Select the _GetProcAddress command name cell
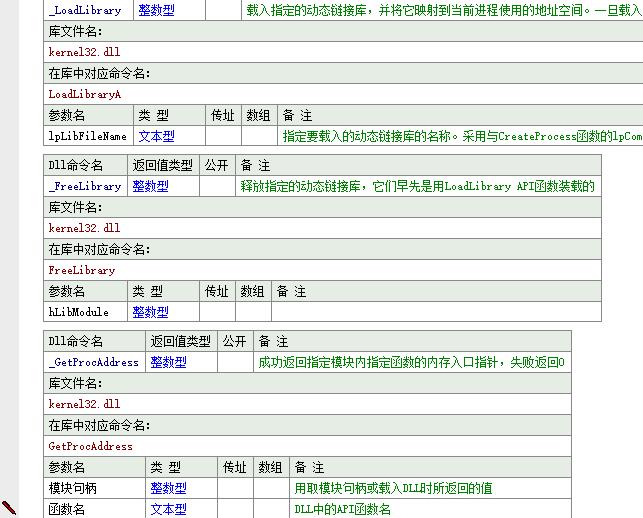The width and height of the screenshot is (643, 518). (94, 362)
